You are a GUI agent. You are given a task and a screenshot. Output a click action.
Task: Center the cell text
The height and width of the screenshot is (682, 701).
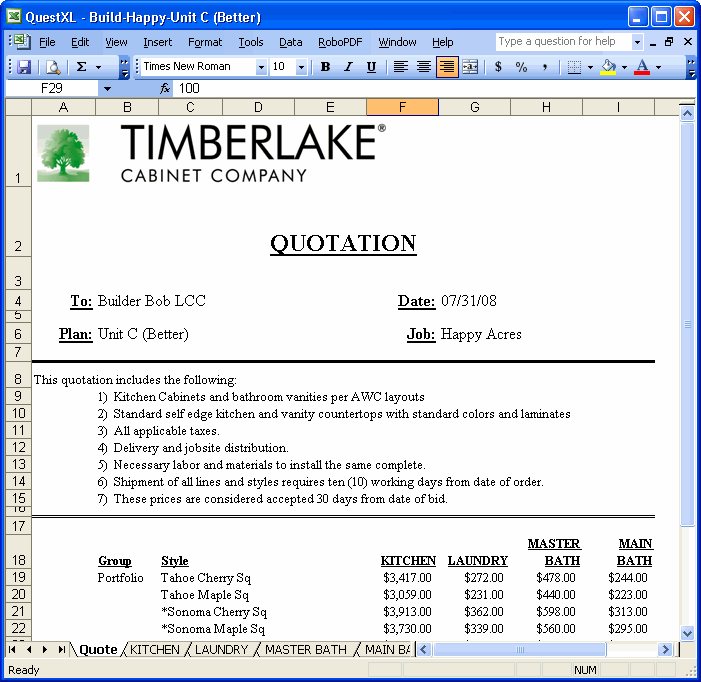tap(423, 67)
